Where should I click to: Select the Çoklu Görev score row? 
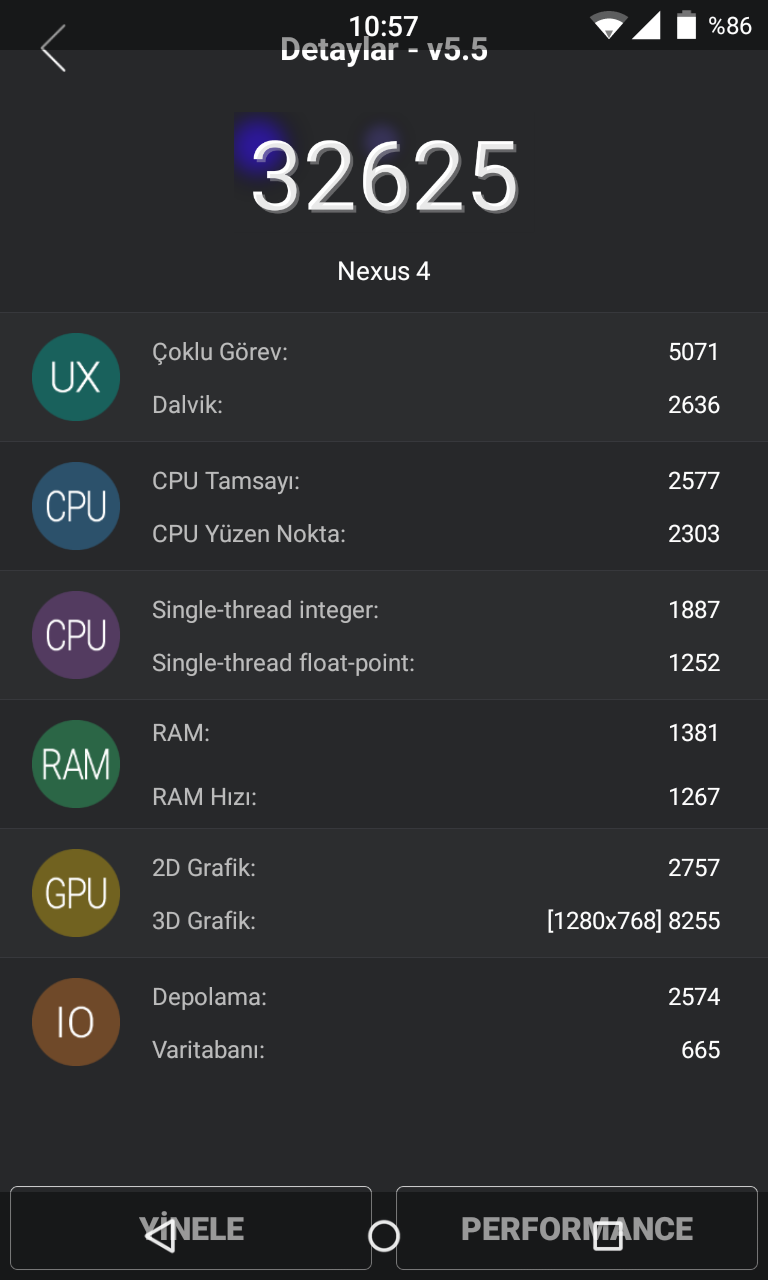pyautogui.click(x=436, y=352)
